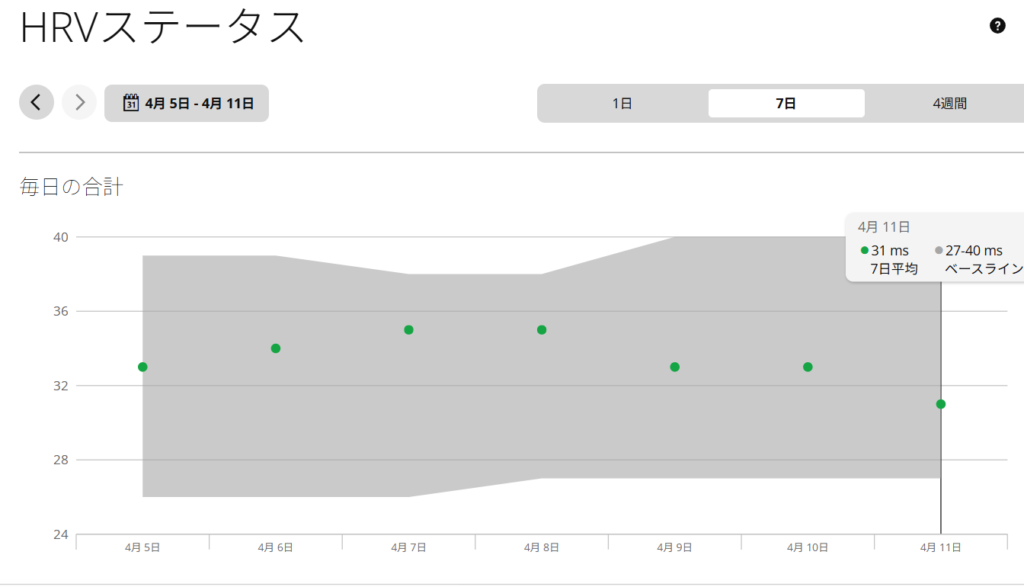Image resolution: width=1024 pixels, height=587 pixels.
Task: Click the next week forward arrow
Action: [x=79, y=102]
